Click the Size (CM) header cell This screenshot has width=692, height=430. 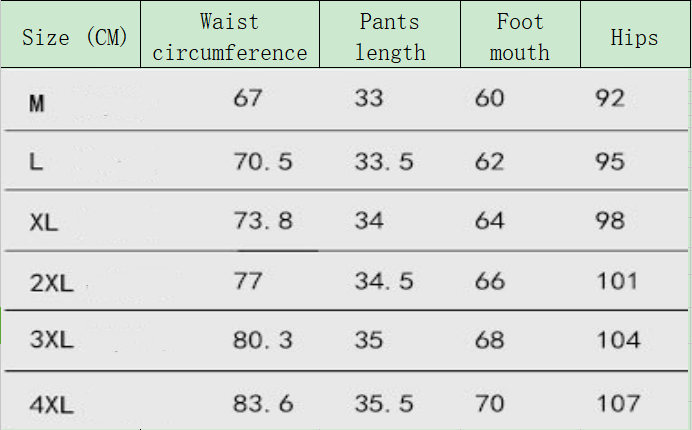tap(75, 38)
